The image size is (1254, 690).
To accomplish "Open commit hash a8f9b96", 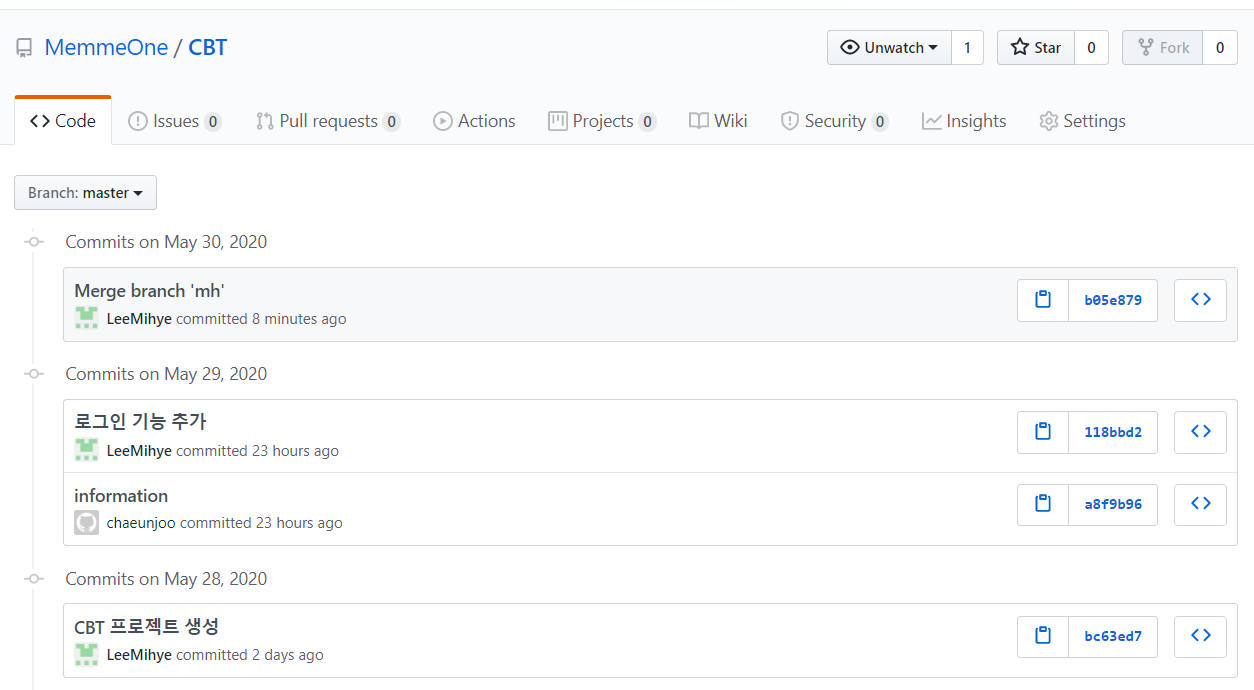I will (1113, 504).
